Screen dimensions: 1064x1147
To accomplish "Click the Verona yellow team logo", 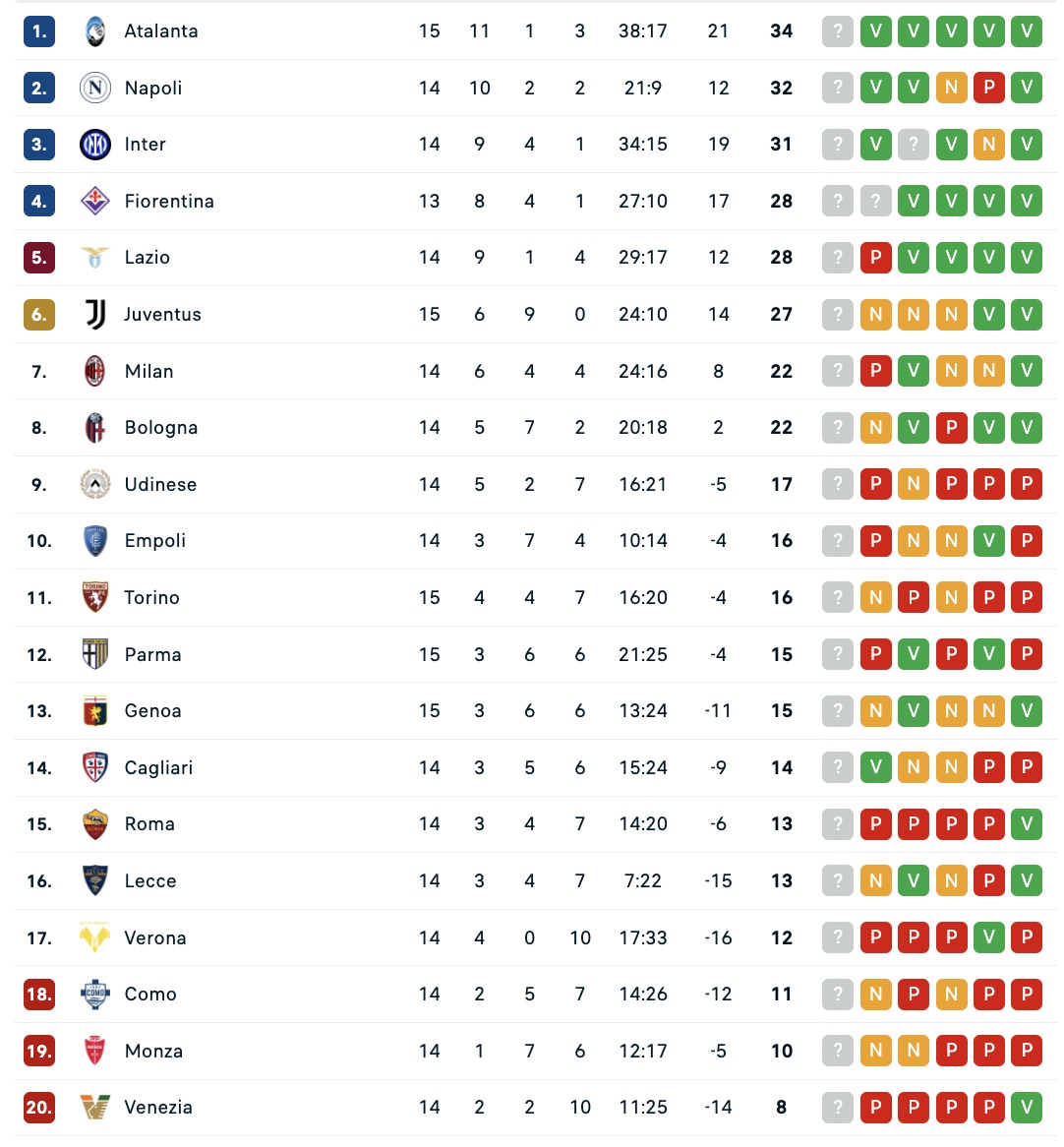I will pyautogui.click(x=95, y=937).
